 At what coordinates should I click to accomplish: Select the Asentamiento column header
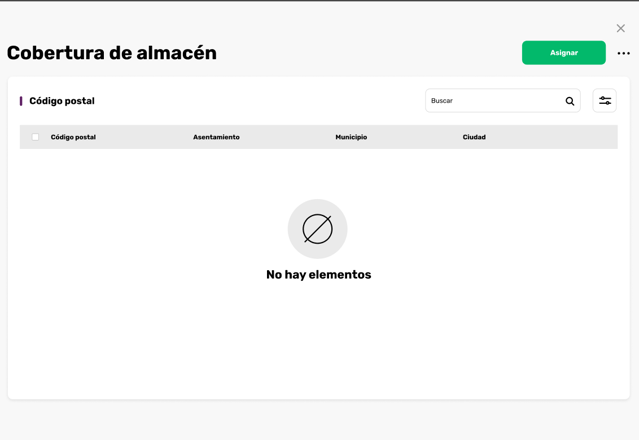(216, 137)
